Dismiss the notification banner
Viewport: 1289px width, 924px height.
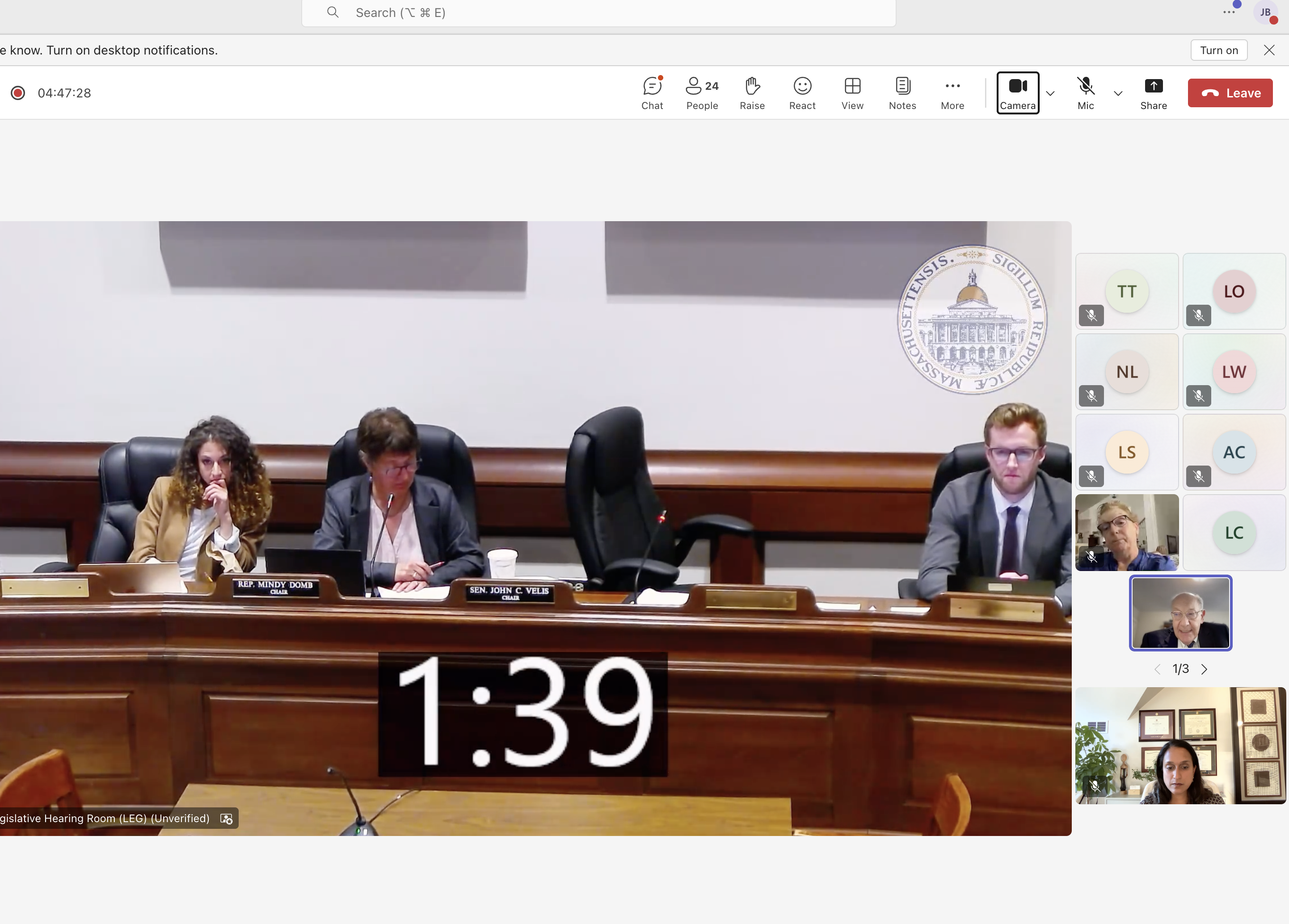pyautogui.click(x=1269, y=50)
